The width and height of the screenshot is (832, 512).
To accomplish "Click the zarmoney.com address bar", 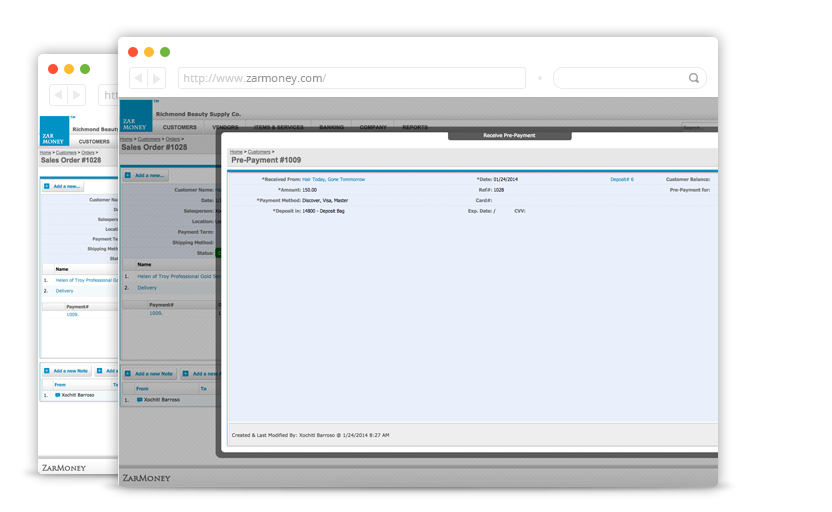I will click(x=352, y=78).
